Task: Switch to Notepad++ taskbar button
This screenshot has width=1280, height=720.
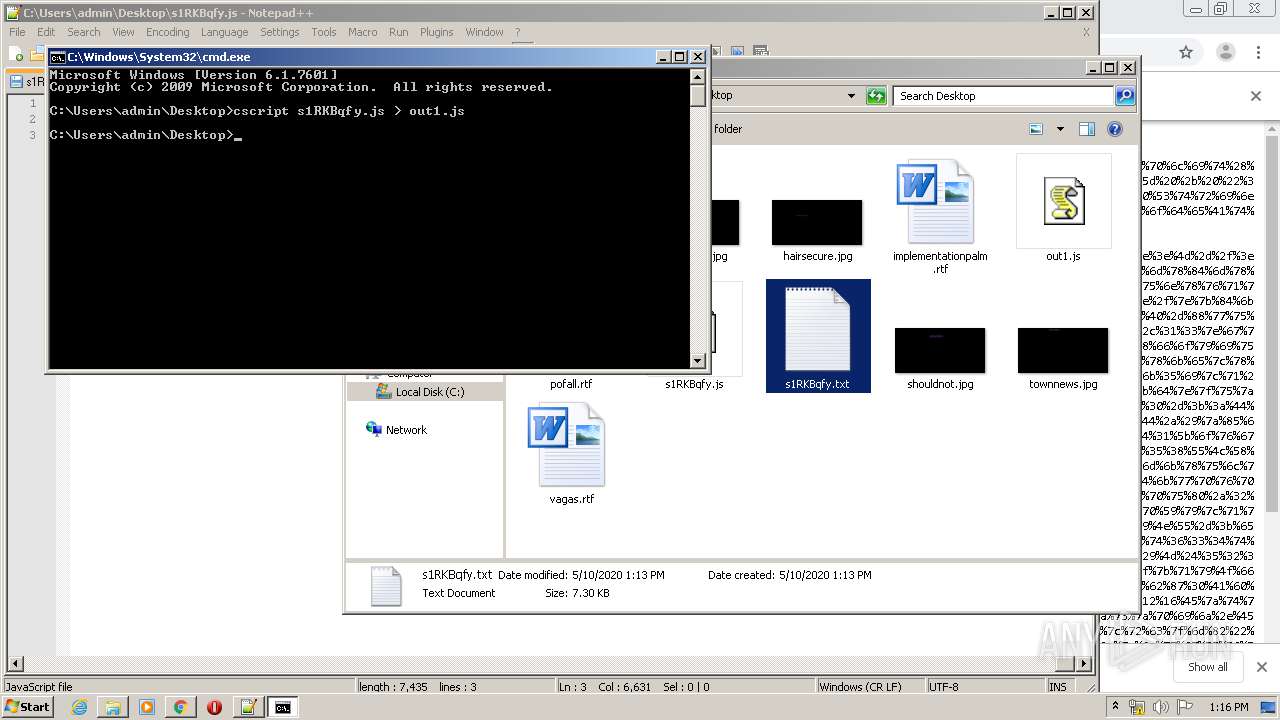Action: click(248, 707)
